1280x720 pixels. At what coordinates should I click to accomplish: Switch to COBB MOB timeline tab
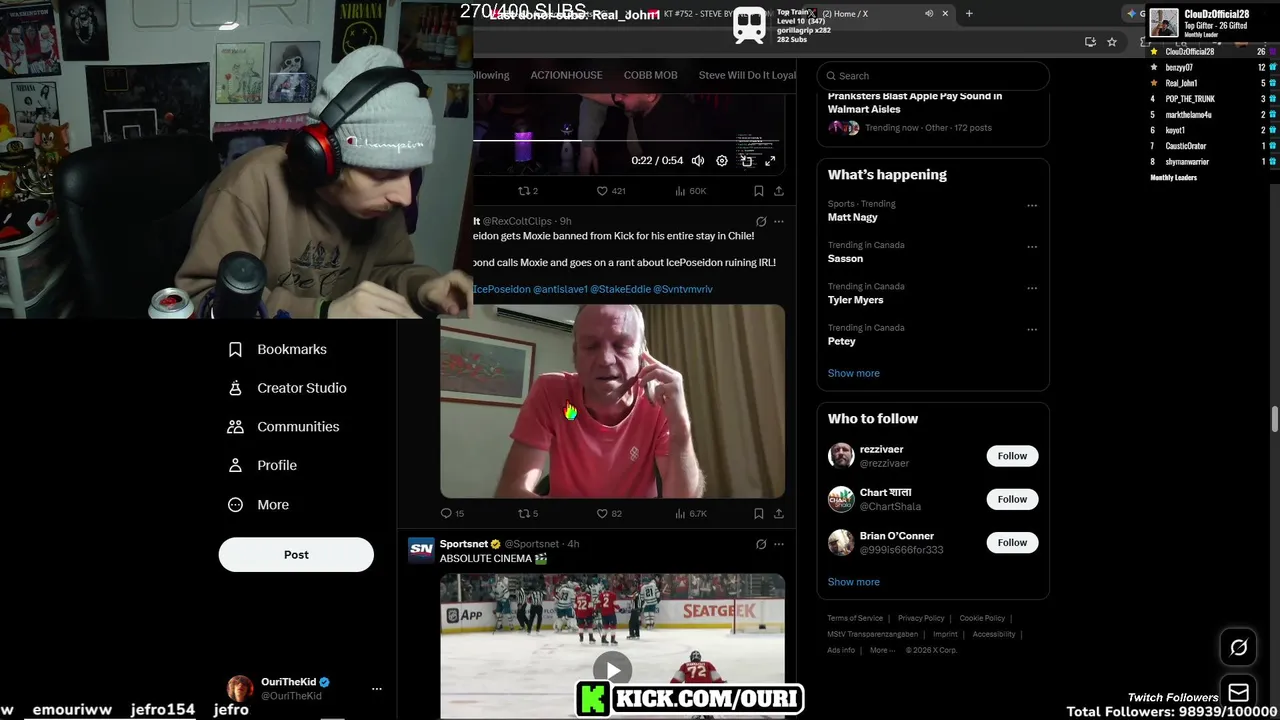(x=651, y=75)
